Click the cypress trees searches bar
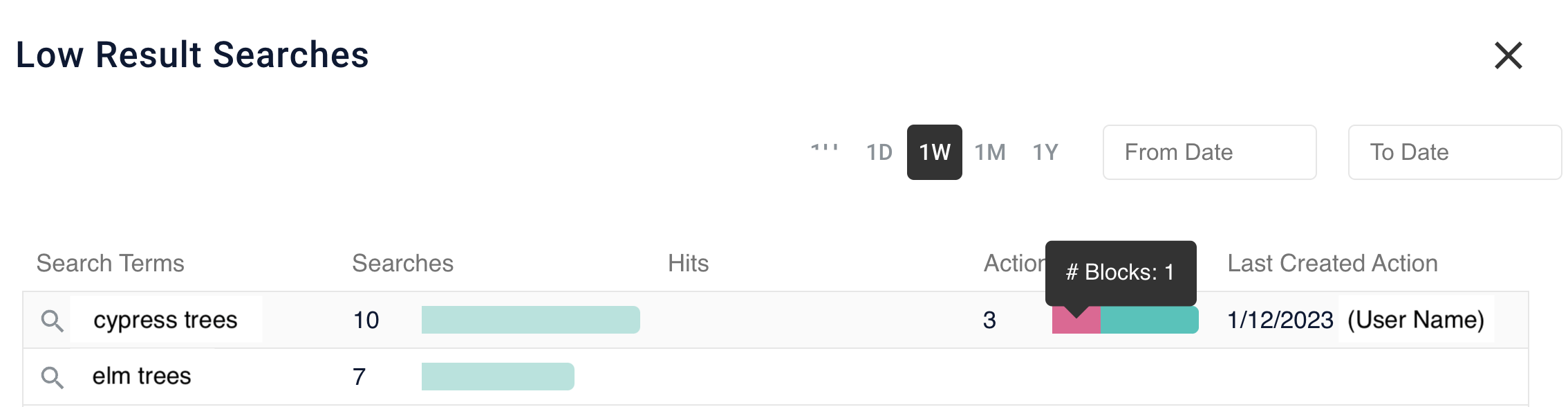Viewport: 1568px width, 407px height. point(530,320)
